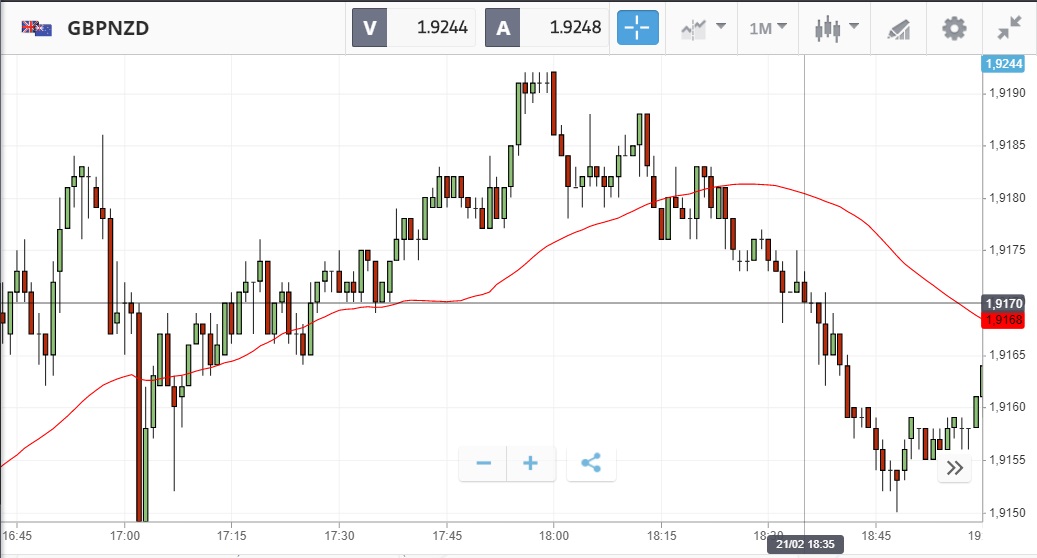1037x558 pixels.
Task: Toggle the crosshair cursor button
Action: (x=637, y=27)
